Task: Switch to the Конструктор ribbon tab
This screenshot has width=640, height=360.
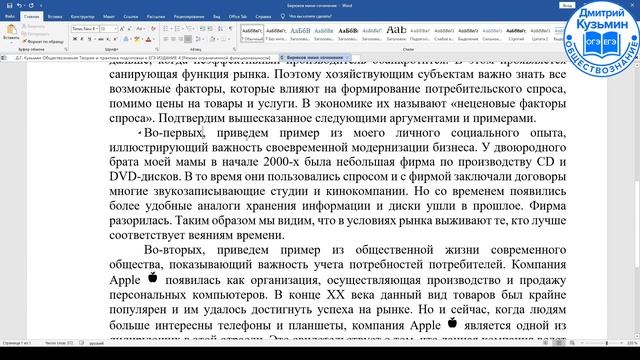Action: click(82, 17)
